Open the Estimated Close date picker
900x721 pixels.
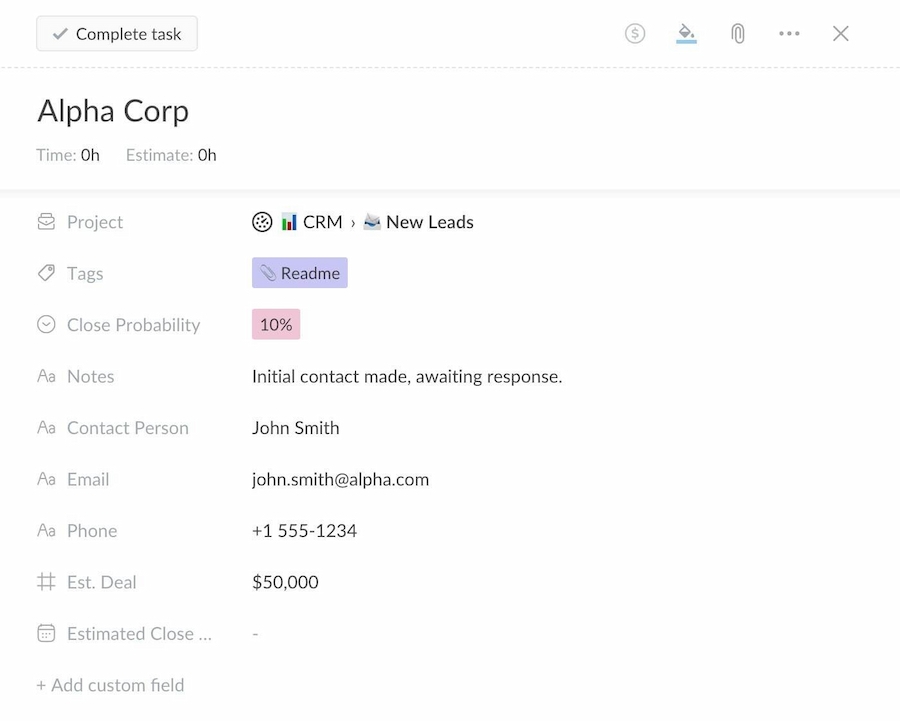[255, 633]
